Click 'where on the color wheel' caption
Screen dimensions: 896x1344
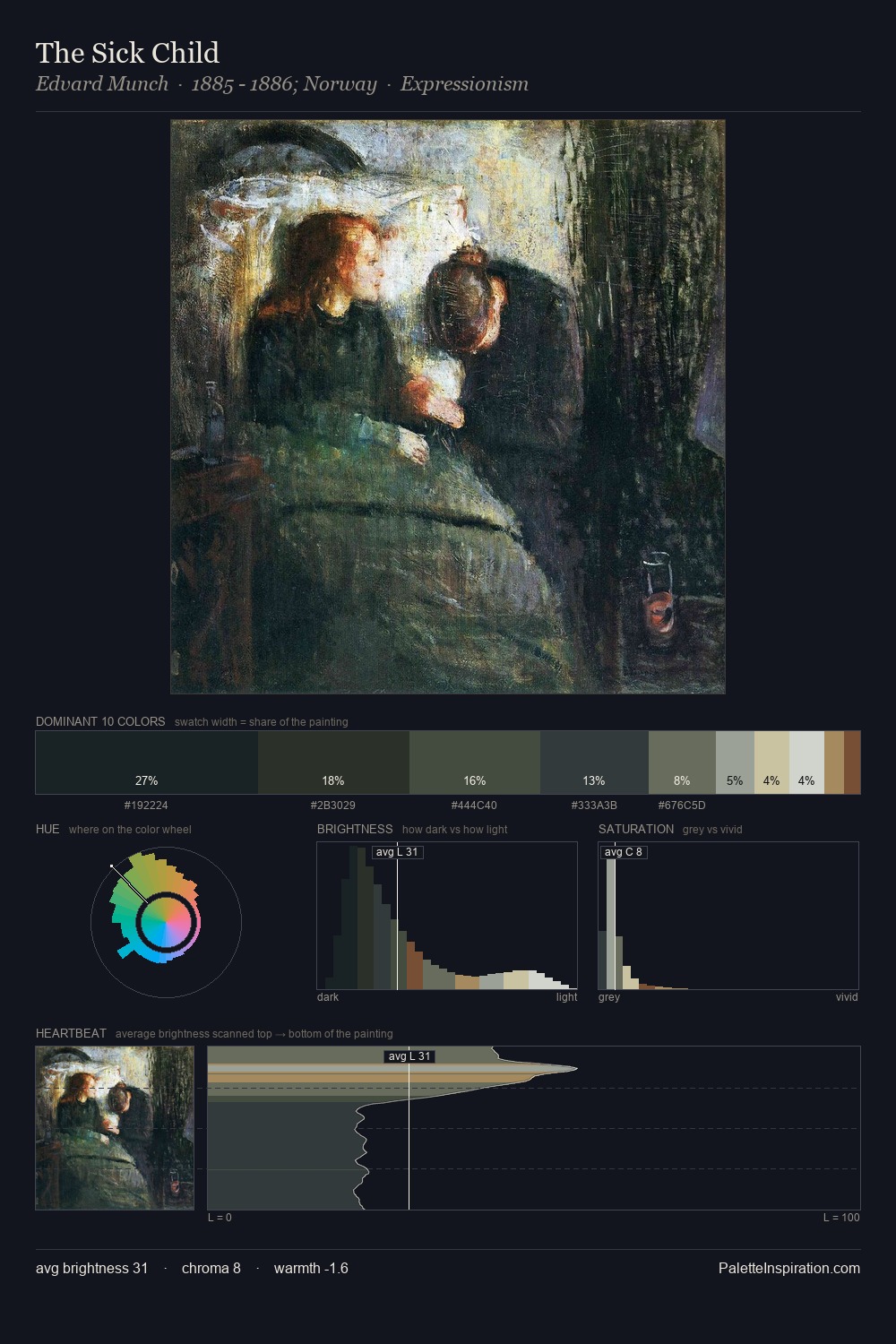pyautogui.click(x=130, y=830)
